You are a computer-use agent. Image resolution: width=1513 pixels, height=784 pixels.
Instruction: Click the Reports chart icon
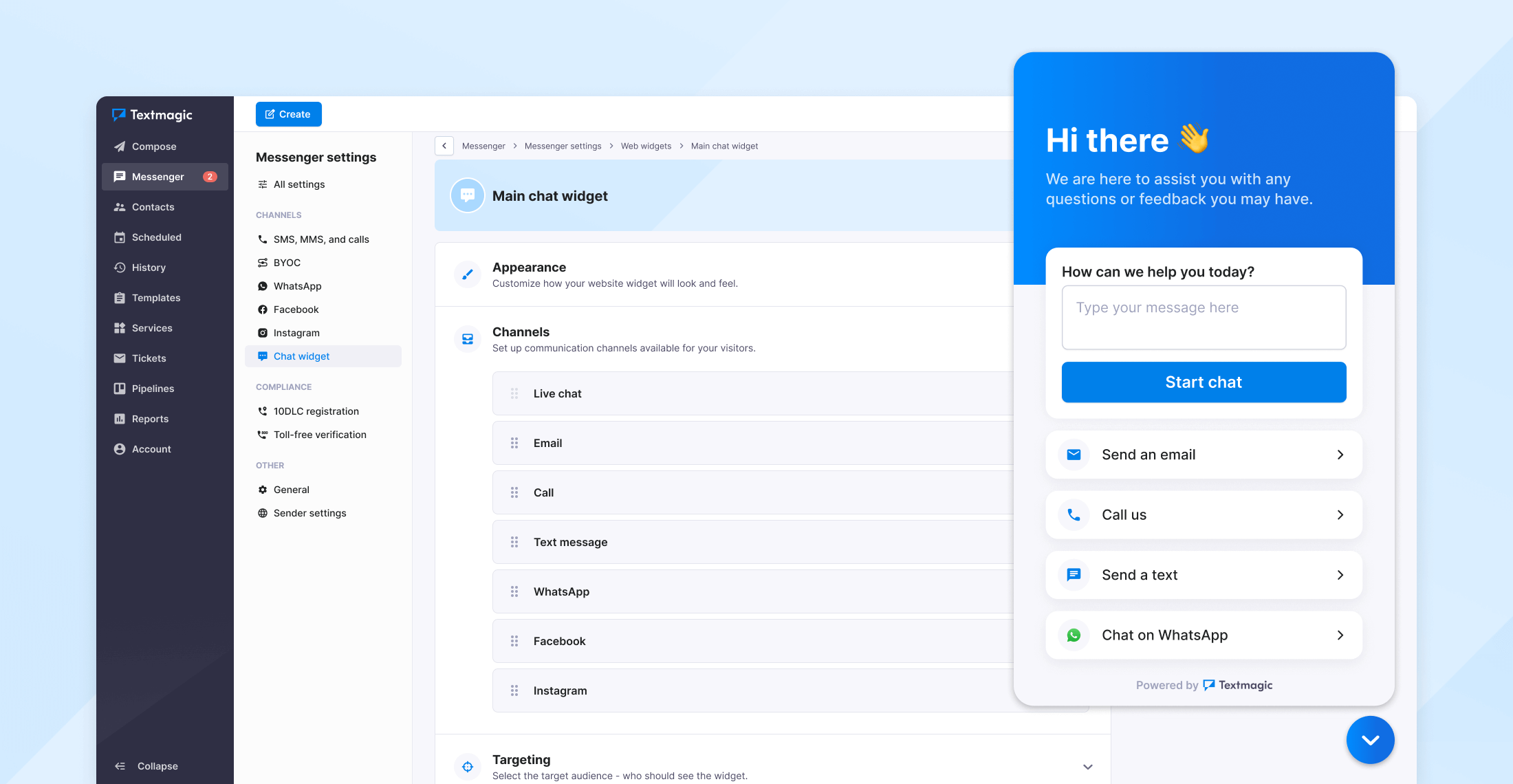120,419
